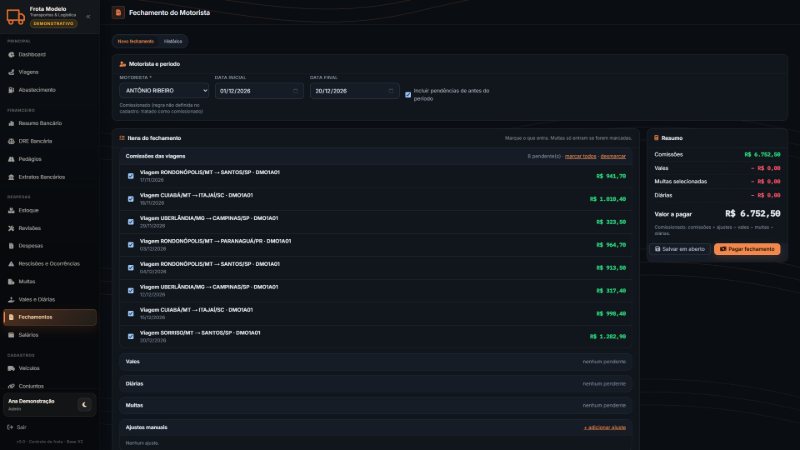Switch to the Histórico tab
Image resolution: width=800 pixels, height=450 pixels.
[173, 41]
